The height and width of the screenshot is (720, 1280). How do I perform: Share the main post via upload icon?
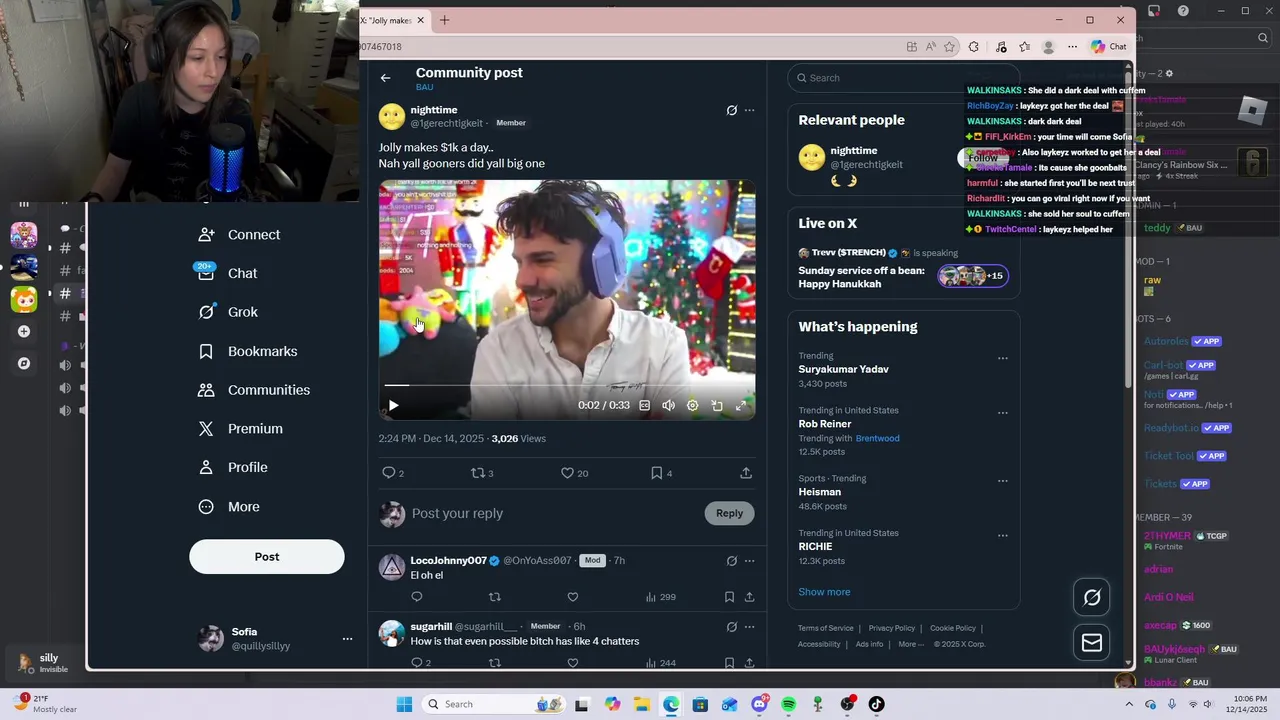pyautogui.click(x=746, y=473)
